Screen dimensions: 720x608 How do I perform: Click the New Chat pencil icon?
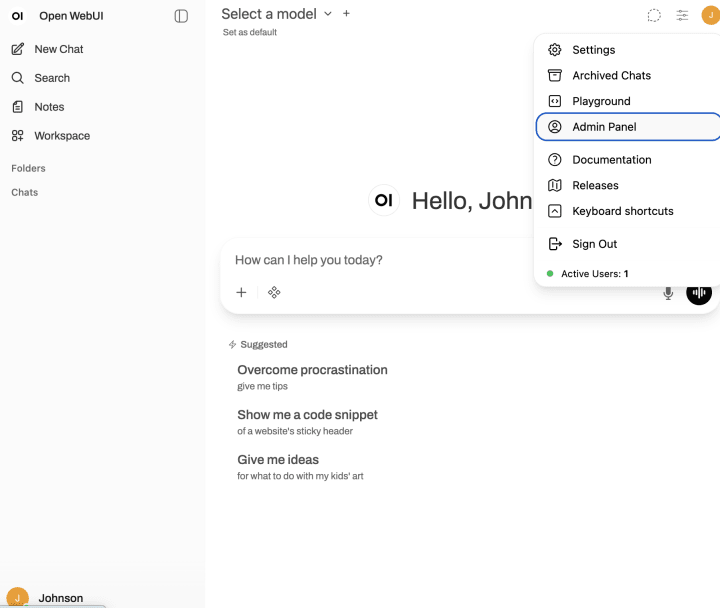[x=17, y=49]
